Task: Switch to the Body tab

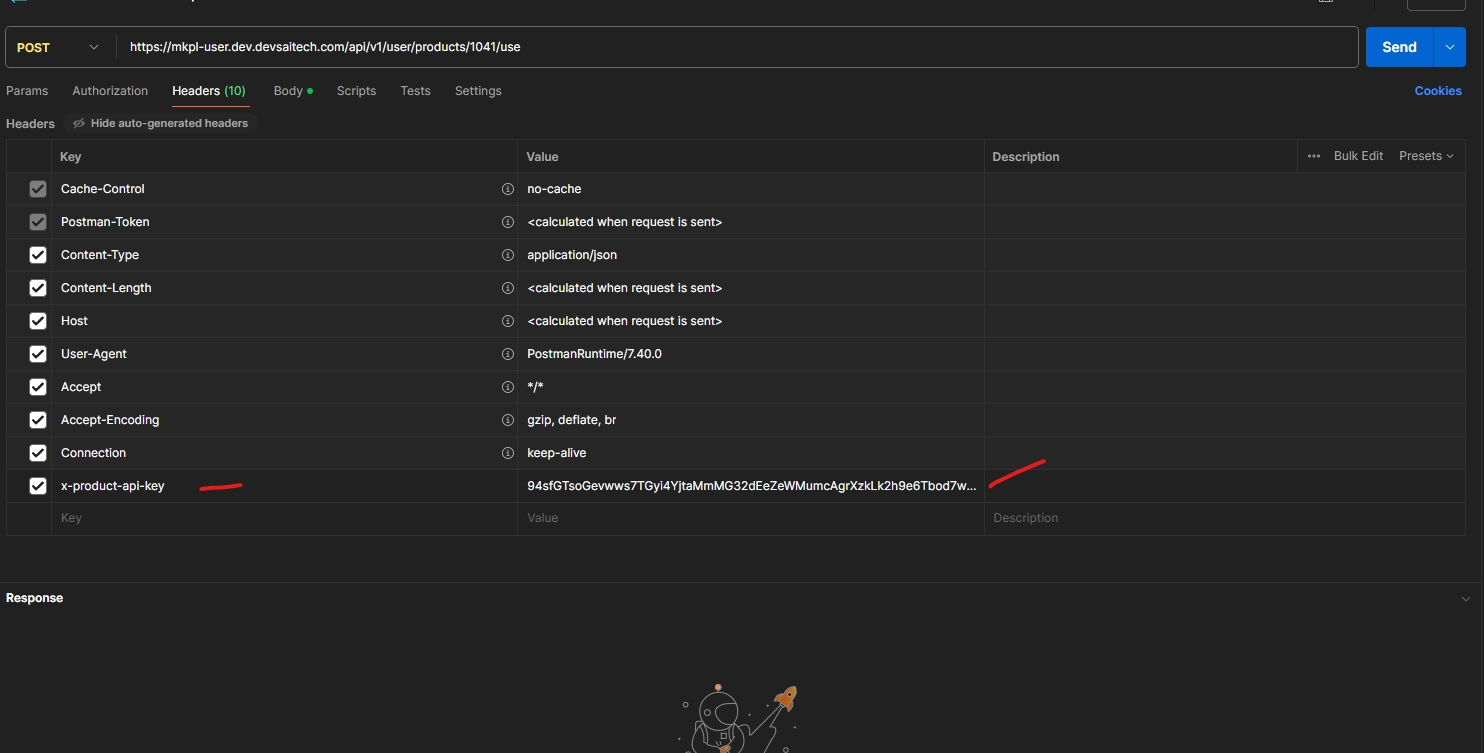Action: 288,91
